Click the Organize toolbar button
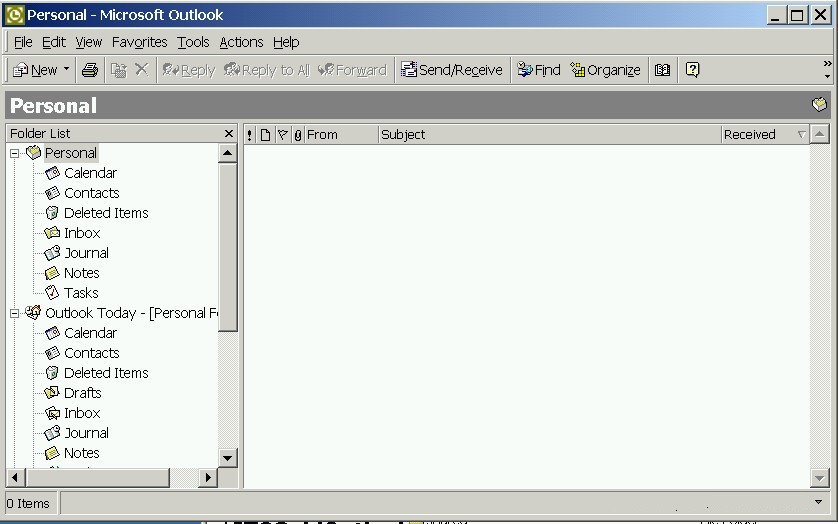 (x=605, y=70)
